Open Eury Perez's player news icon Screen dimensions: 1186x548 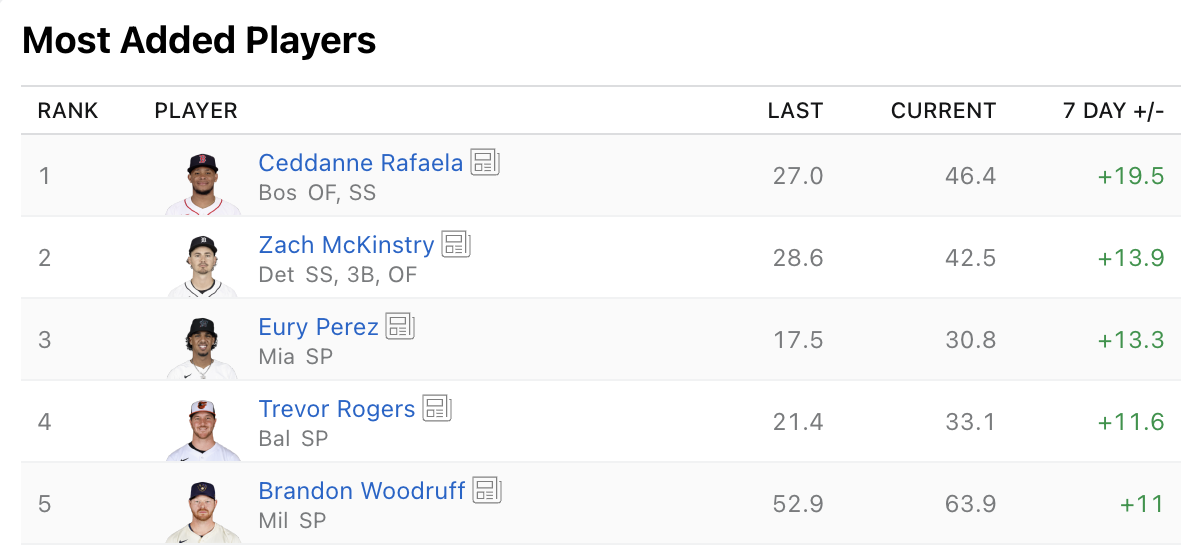click(400, 326)
